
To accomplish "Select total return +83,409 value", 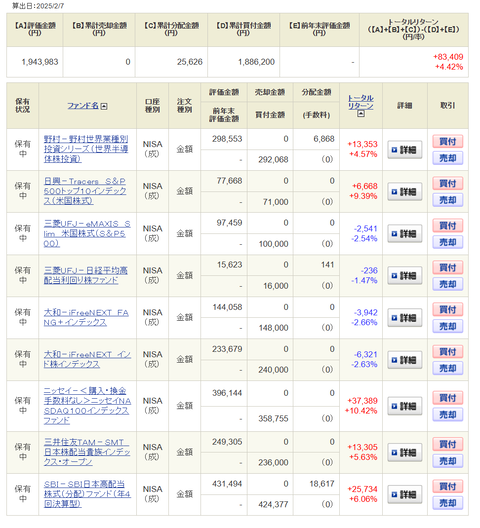I will coord(448,57).
